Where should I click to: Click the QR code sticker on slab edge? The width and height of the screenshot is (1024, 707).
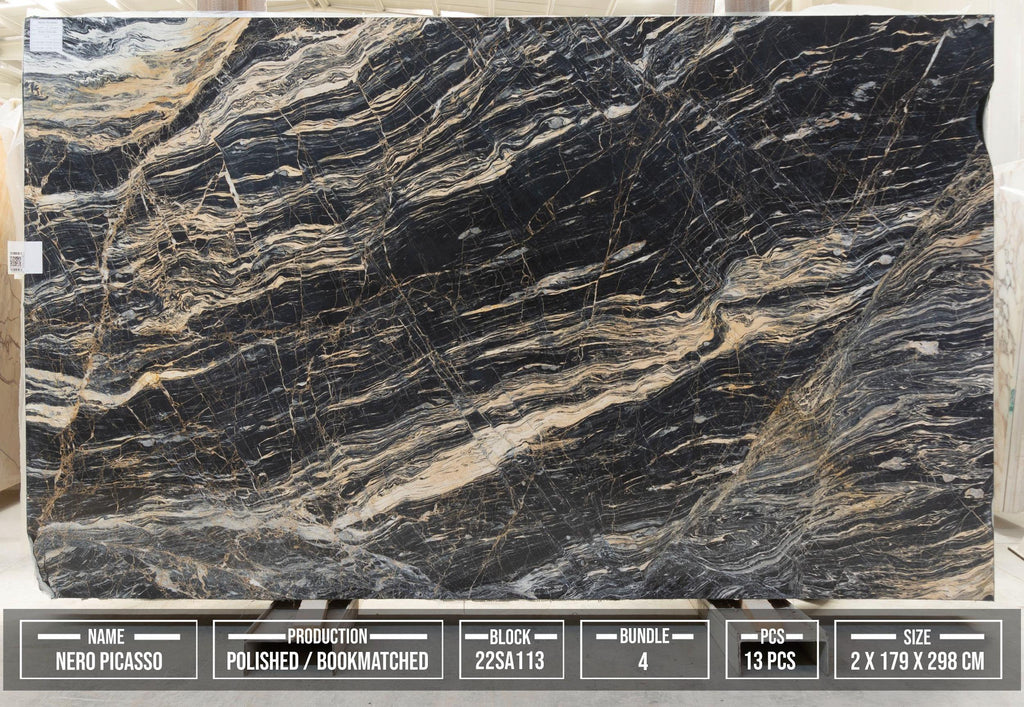click(25, 258)
